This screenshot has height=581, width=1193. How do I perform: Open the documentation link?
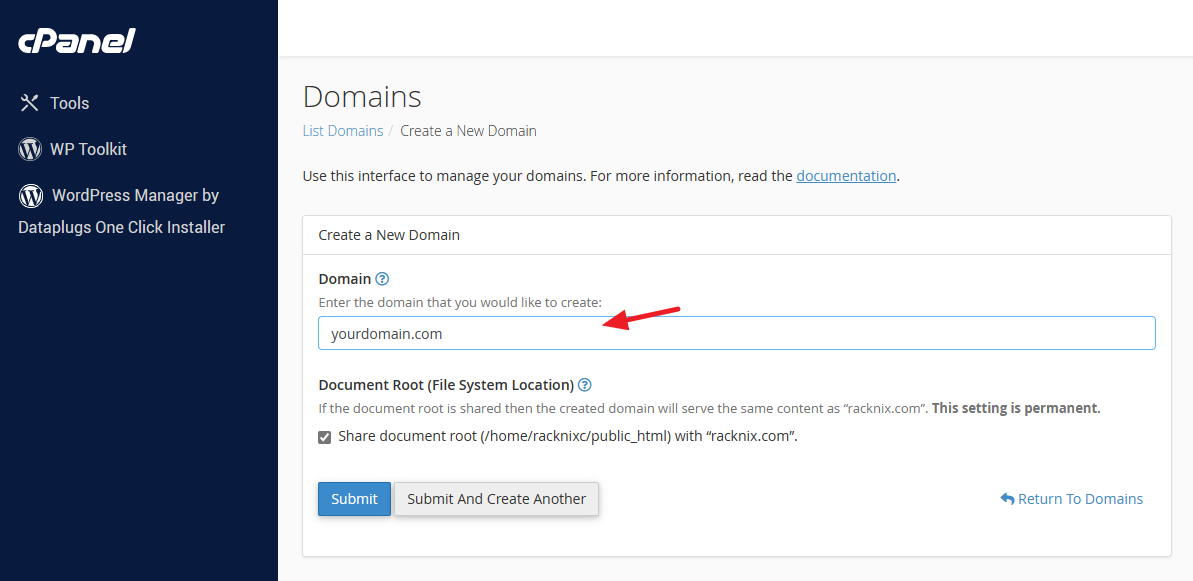[846, 175]
